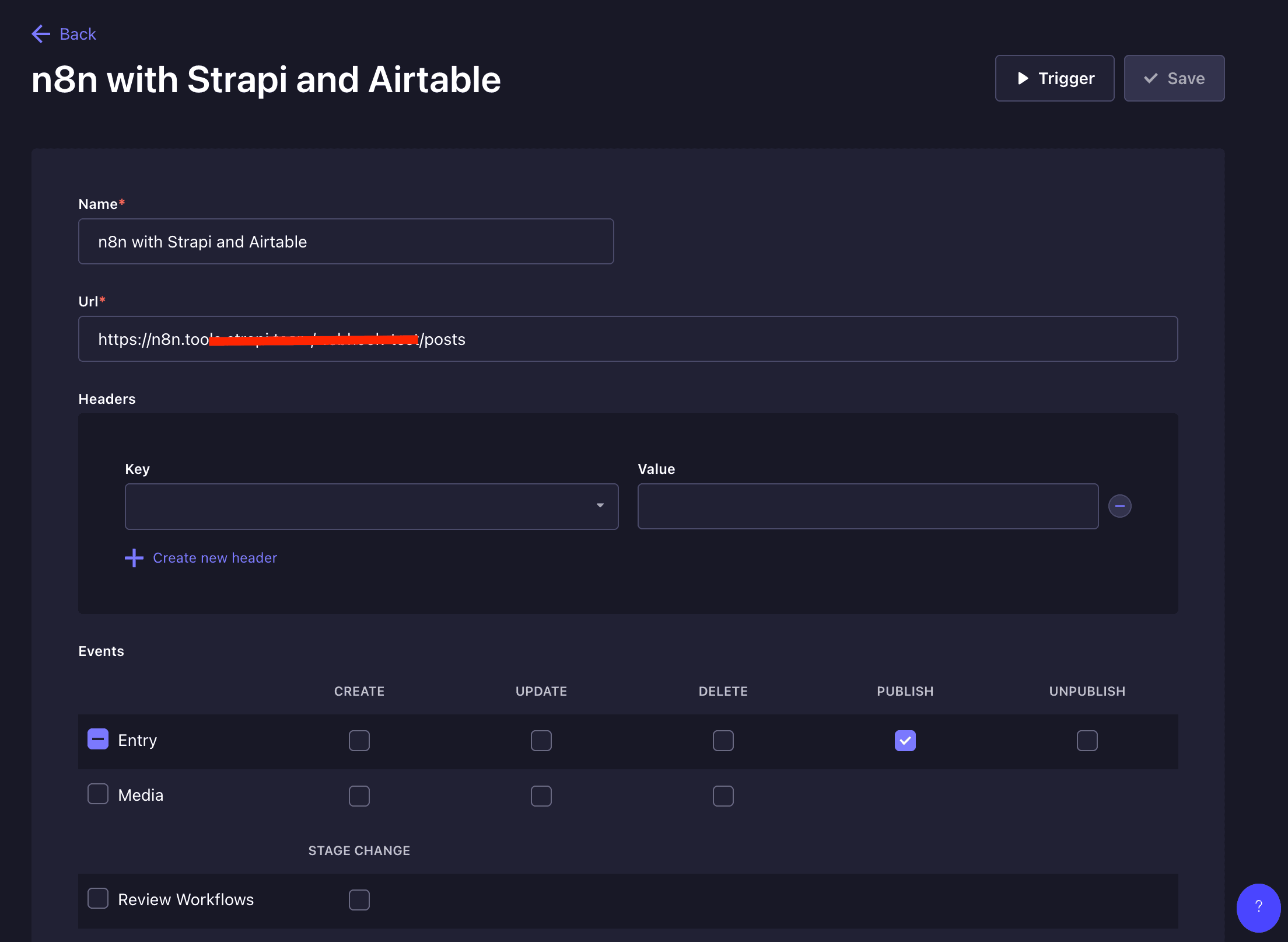Click the PUBLISH column header text
This screenshot has height=942, width=1288.
click(x=905, y=692)
